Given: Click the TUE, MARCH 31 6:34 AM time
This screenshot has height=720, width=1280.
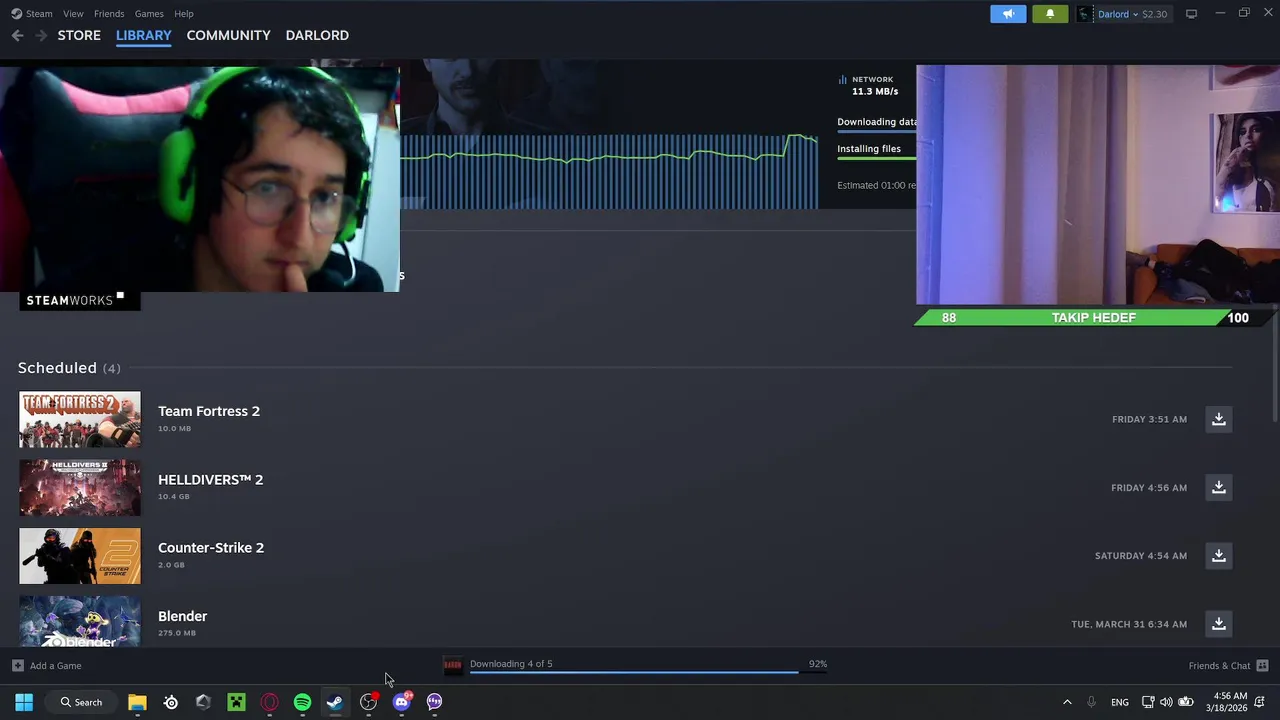Looking at the screenshot, I should click(x=1129, y=624).
